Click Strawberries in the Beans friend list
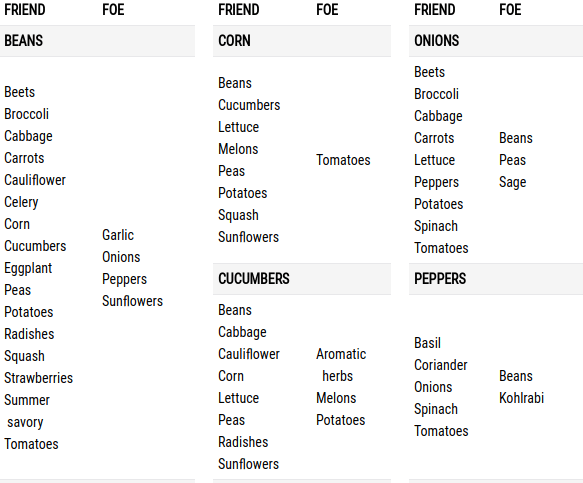The image size is (583, 483). 39,378
